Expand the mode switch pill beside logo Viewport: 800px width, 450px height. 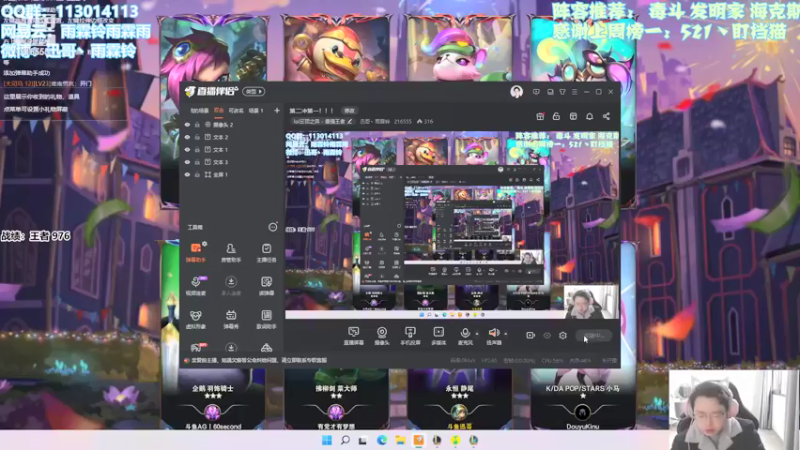tap(254, 91)
